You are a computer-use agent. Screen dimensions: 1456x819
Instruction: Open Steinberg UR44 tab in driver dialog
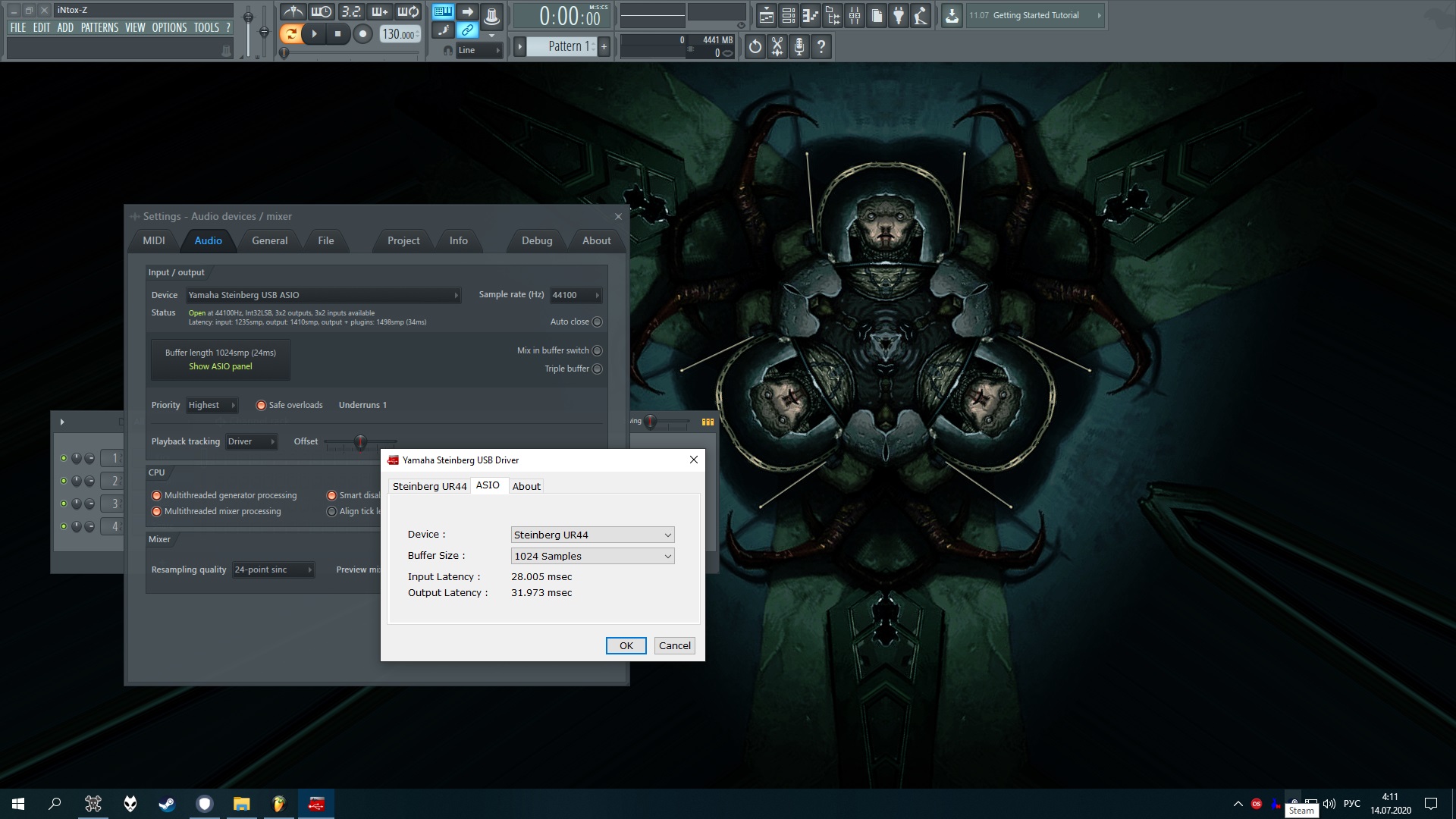tap(429, 486)
